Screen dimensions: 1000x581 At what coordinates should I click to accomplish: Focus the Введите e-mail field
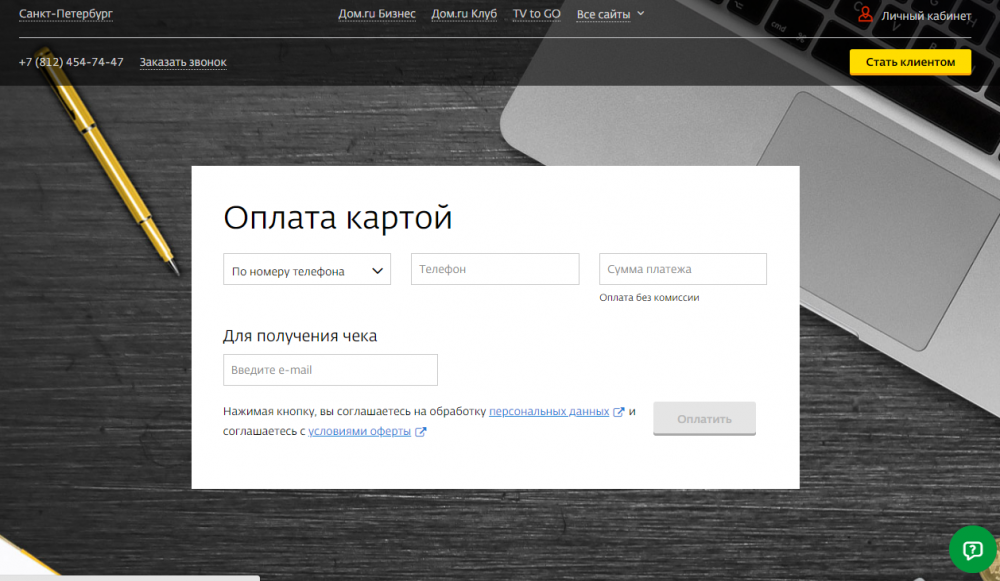tap(330, 370)
